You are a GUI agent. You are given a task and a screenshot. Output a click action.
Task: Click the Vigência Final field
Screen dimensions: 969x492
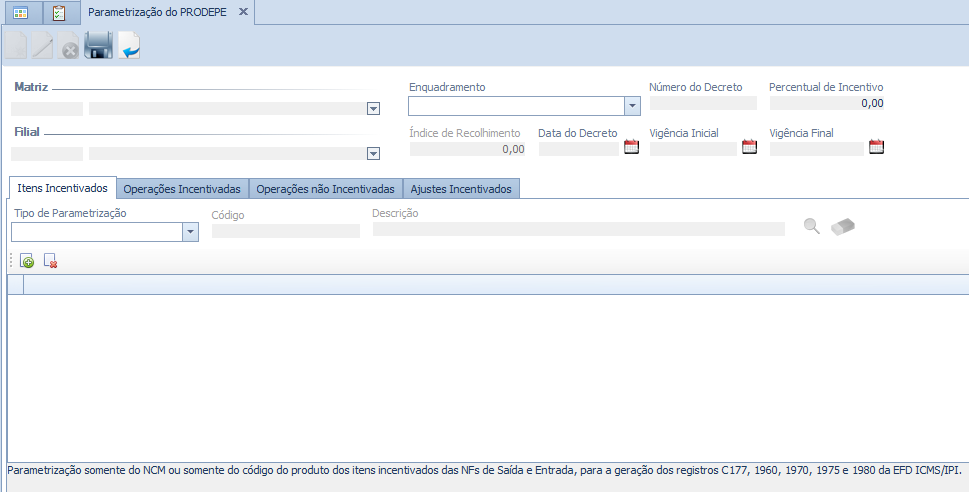click(817, 149)
